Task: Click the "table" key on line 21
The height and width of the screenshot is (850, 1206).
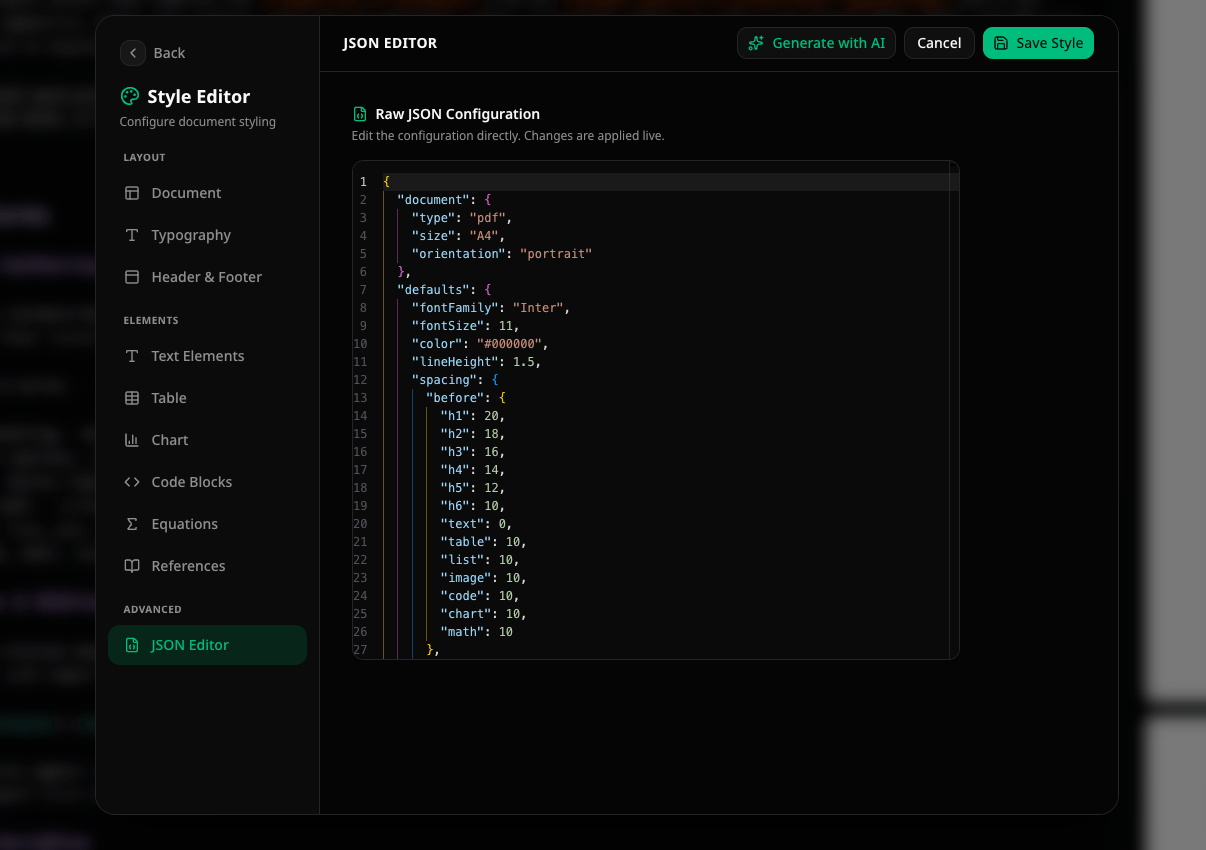Action: [x=466, y=542]
